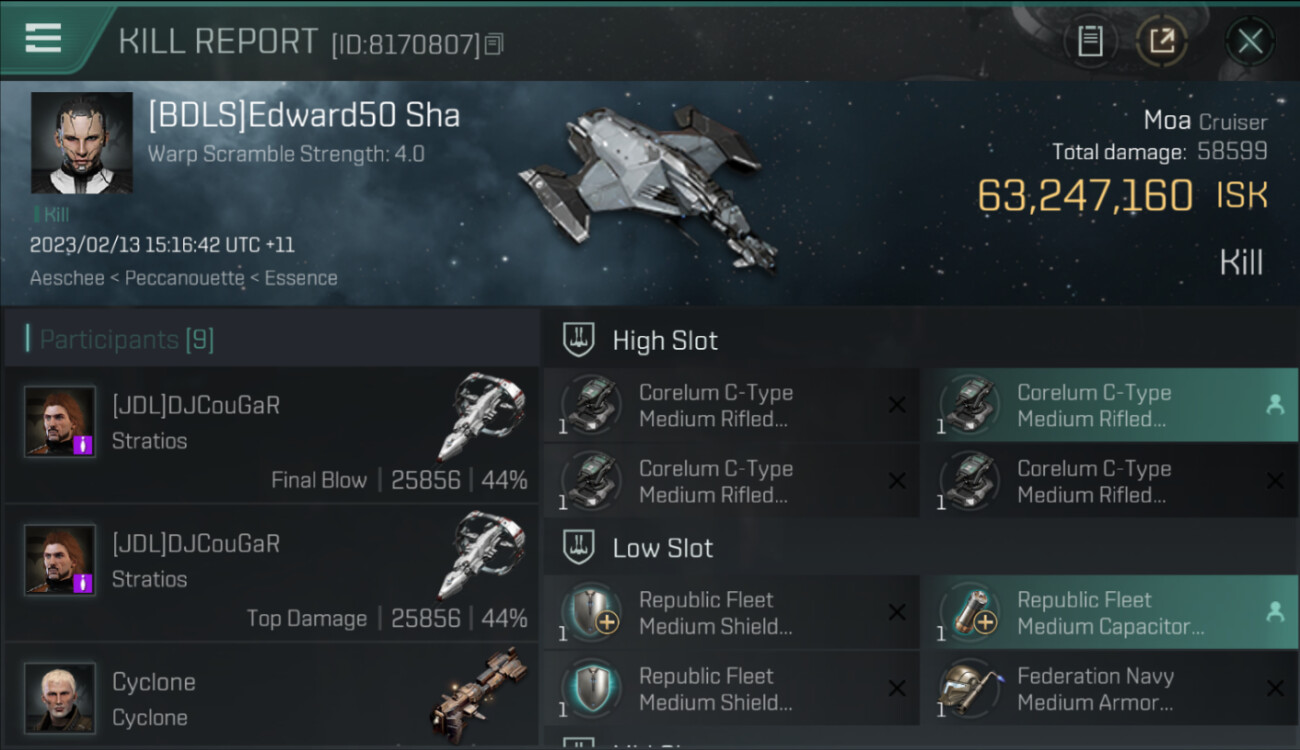Screen dimensions: 1300x750
Task: Open the Cyclone pilot portrait
Action: 60,697
